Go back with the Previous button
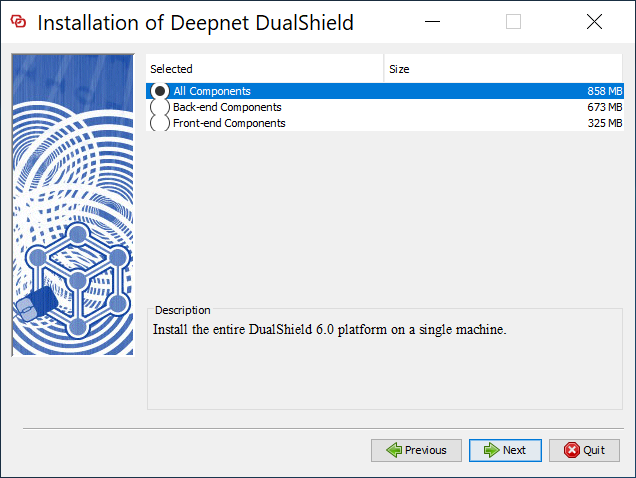 click(416, 450)
